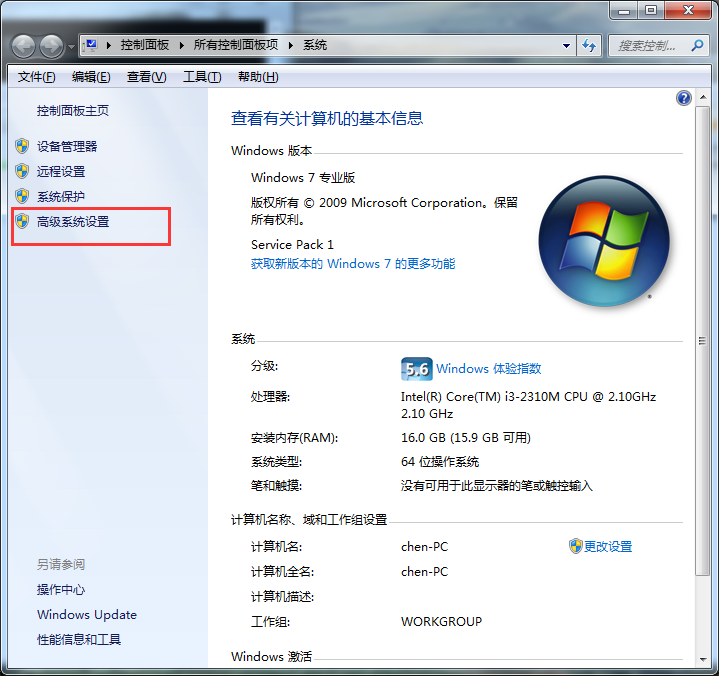Select the WORKGROUP value
This screenshot has width=719, height=676.
(441, 621)
